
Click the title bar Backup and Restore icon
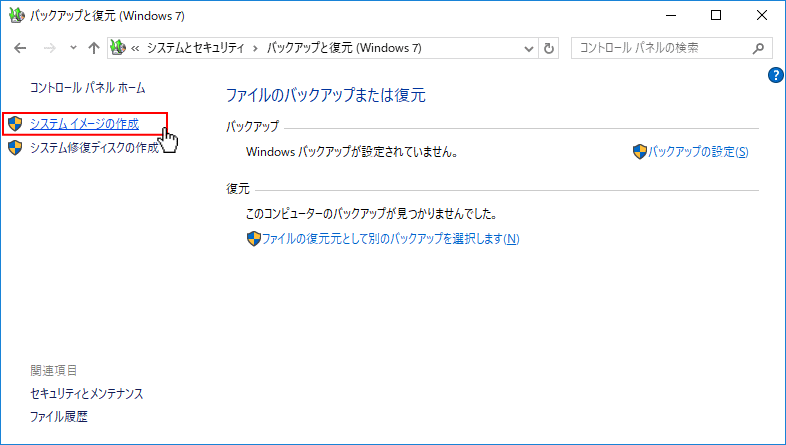[17, 16]
